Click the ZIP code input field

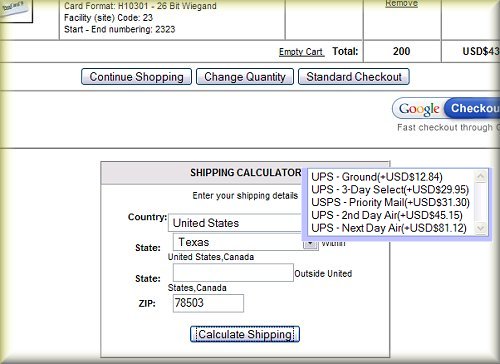208,303
